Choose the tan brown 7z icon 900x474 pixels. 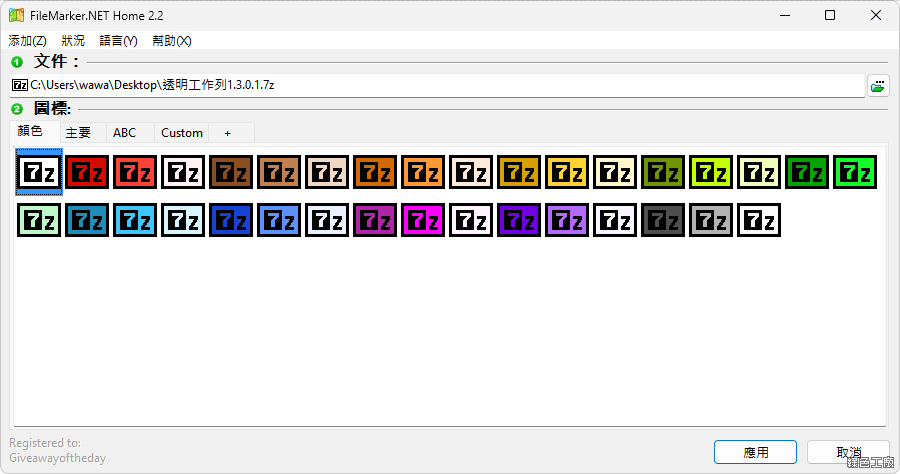(279, 172)
